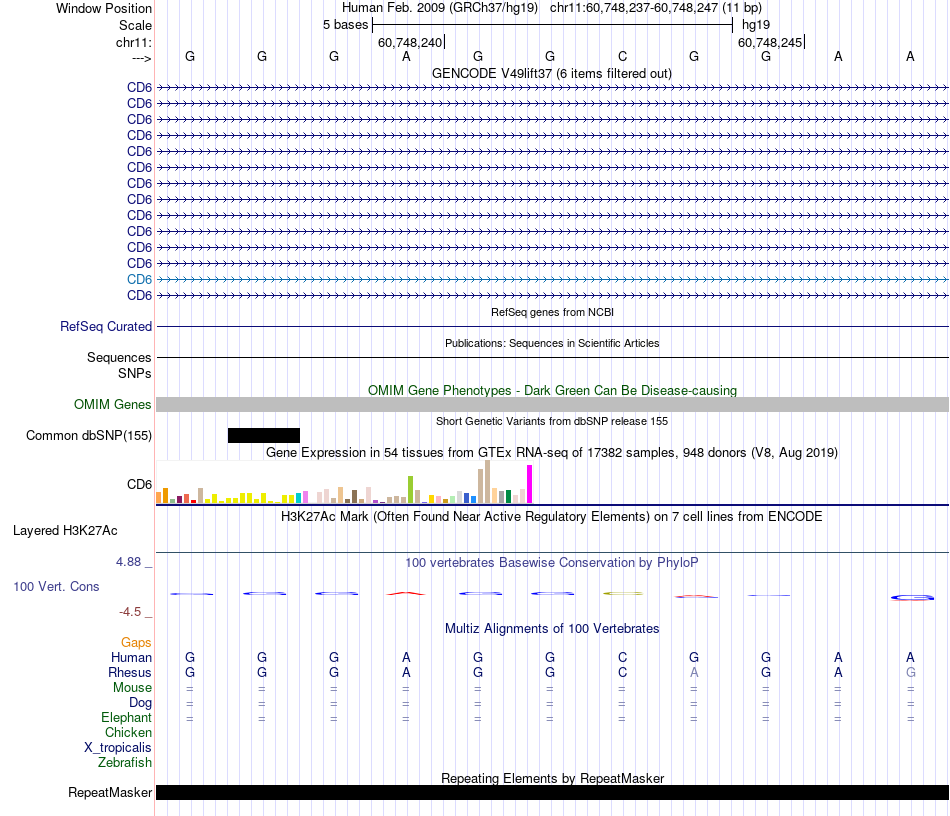Click the yellow PhyloP logo under base C

[623, 594]
